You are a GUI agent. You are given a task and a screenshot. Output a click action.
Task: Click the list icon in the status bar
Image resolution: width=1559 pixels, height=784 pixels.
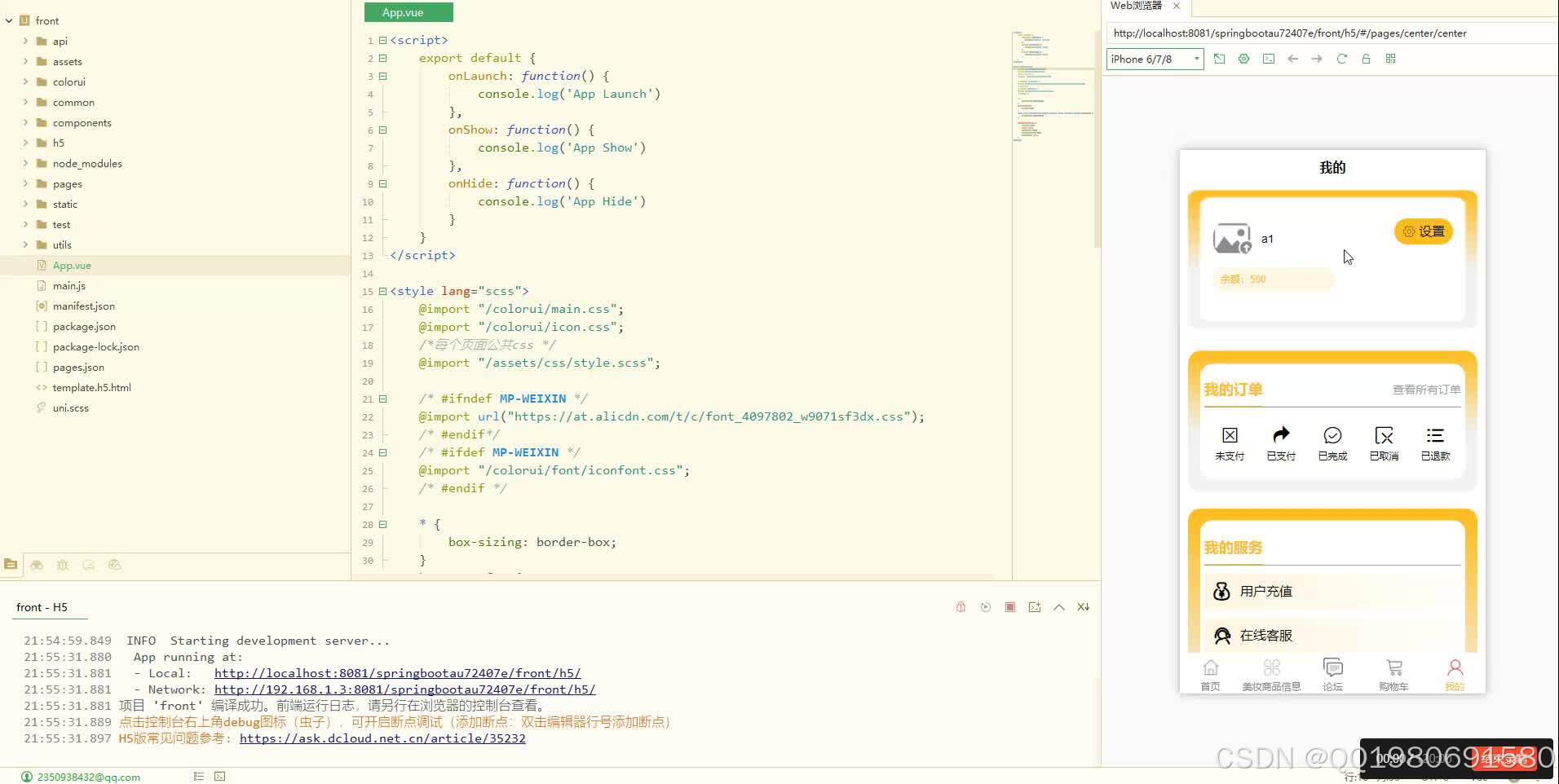point(198,777)
